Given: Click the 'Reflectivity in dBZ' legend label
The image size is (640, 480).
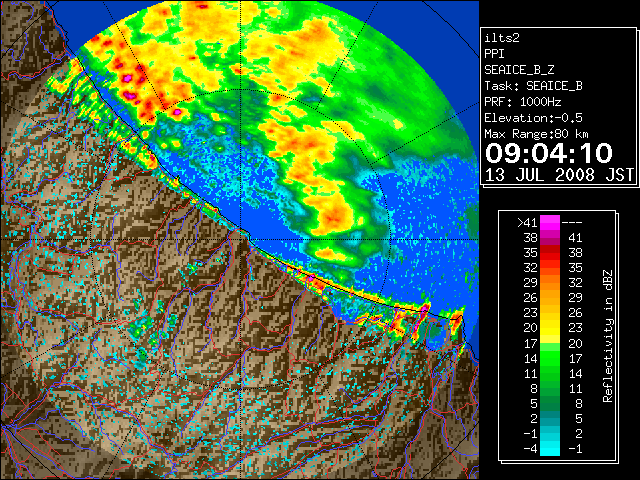Looking at the screenshot, I should point(608,336).
